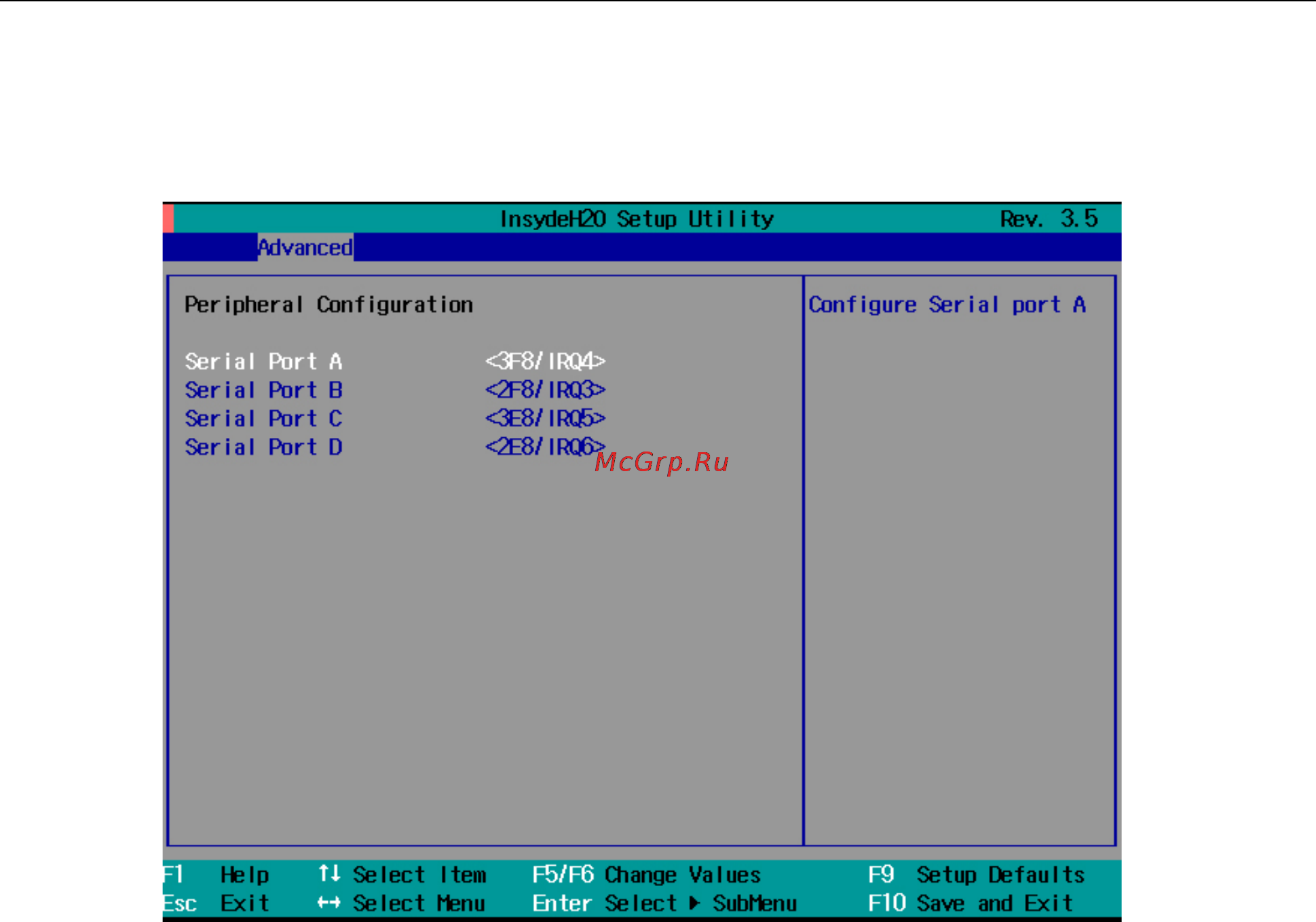The image size is (1316, 922).
Task: Open the Advanced menu tab
Action: [x=305, y=247]
